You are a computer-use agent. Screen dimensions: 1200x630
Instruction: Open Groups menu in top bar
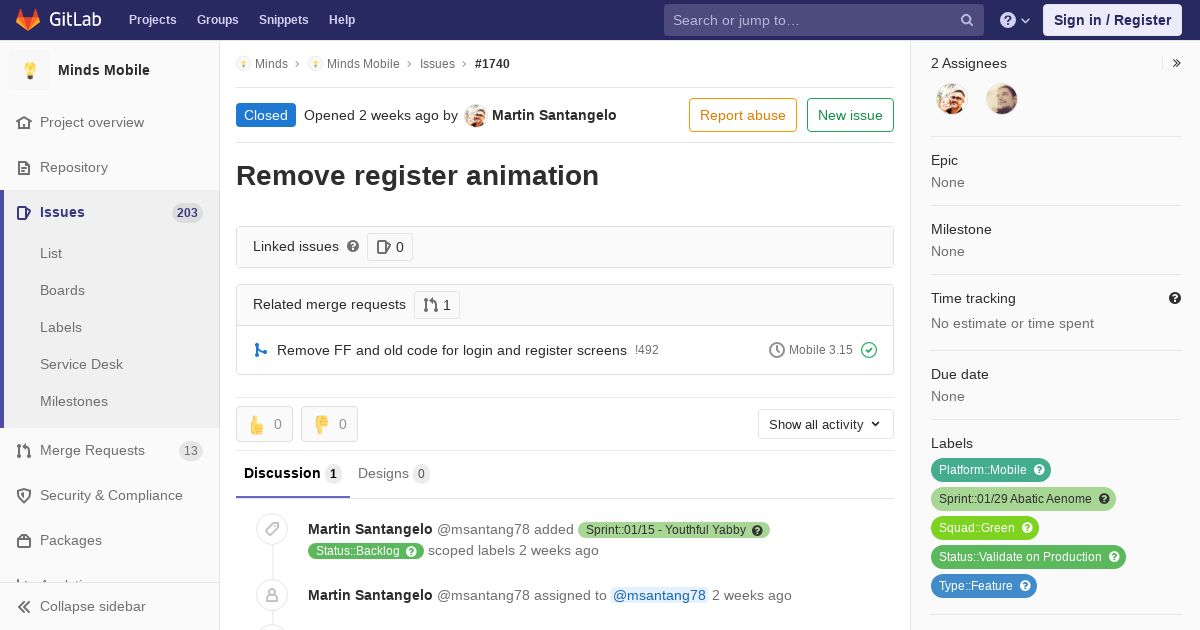coord(217,20)
